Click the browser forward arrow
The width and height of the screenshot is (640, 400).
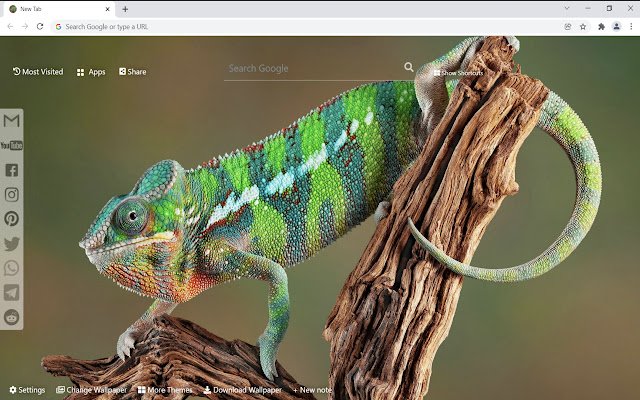coord(25,27)
